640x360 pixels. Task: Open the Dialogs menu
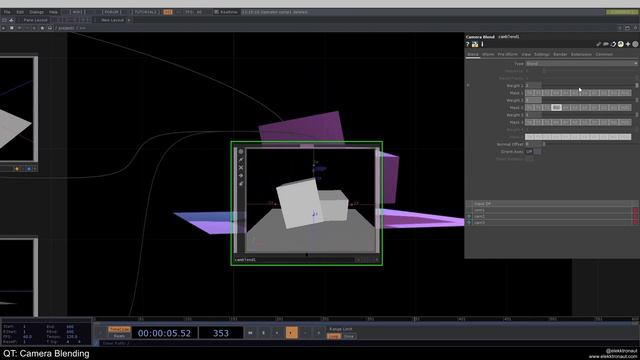[x=36, y=12]
